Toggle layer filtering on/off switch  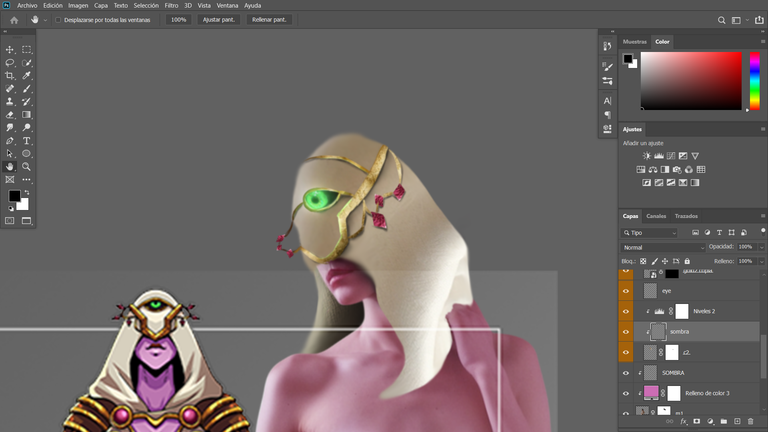pos(763,232)
